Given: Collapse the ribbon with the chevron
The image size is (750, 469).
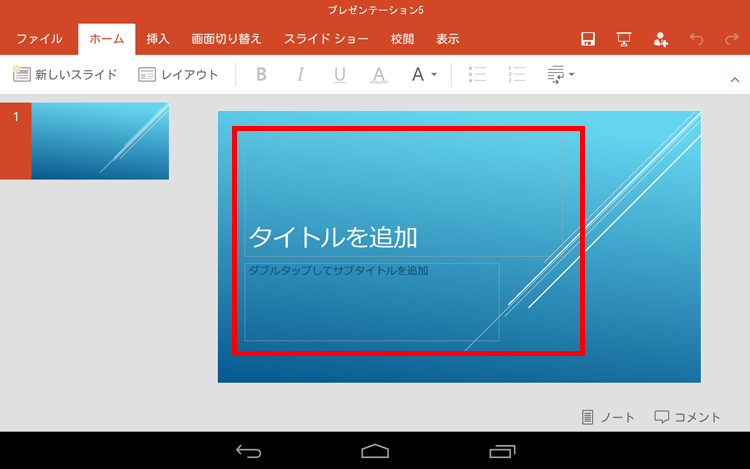Looking at the screenshot, I should [736, 78].
